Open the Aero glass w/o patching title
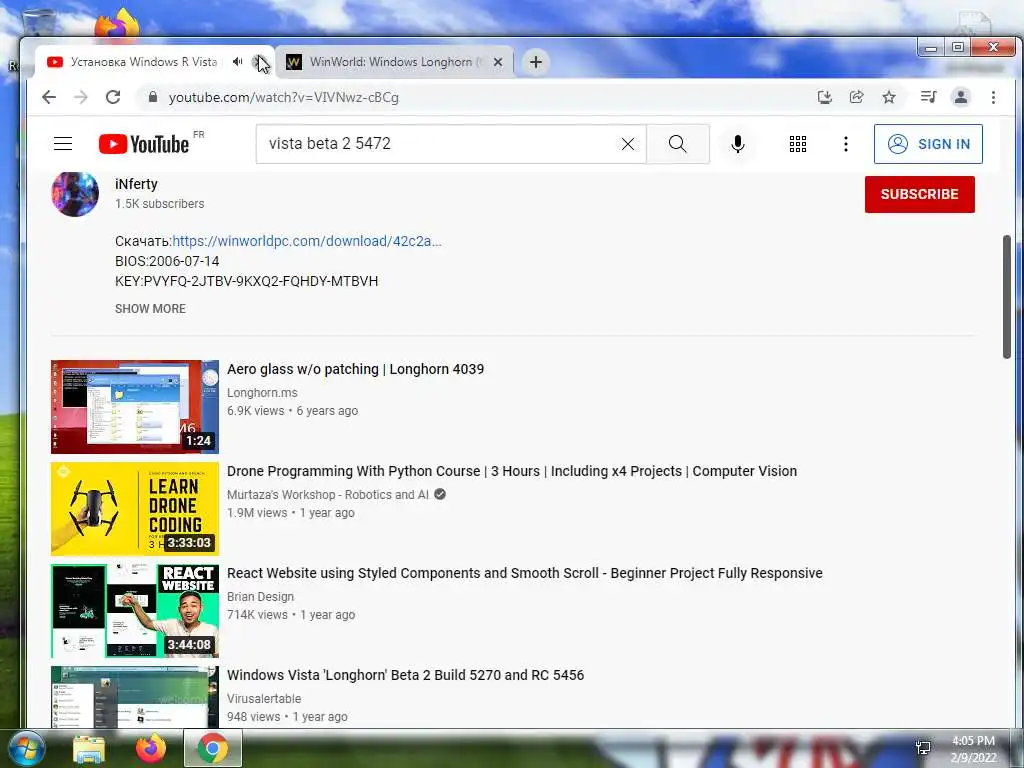1024x768 pixels. point(355,369)
